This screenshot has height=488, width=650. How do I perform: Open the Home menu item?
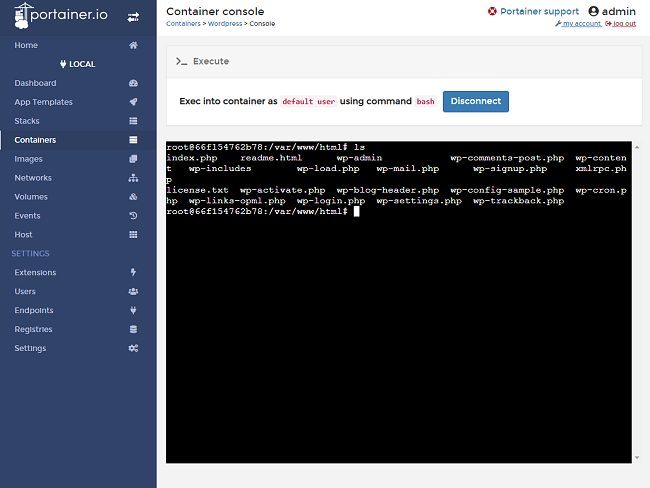tap(78, 45)
